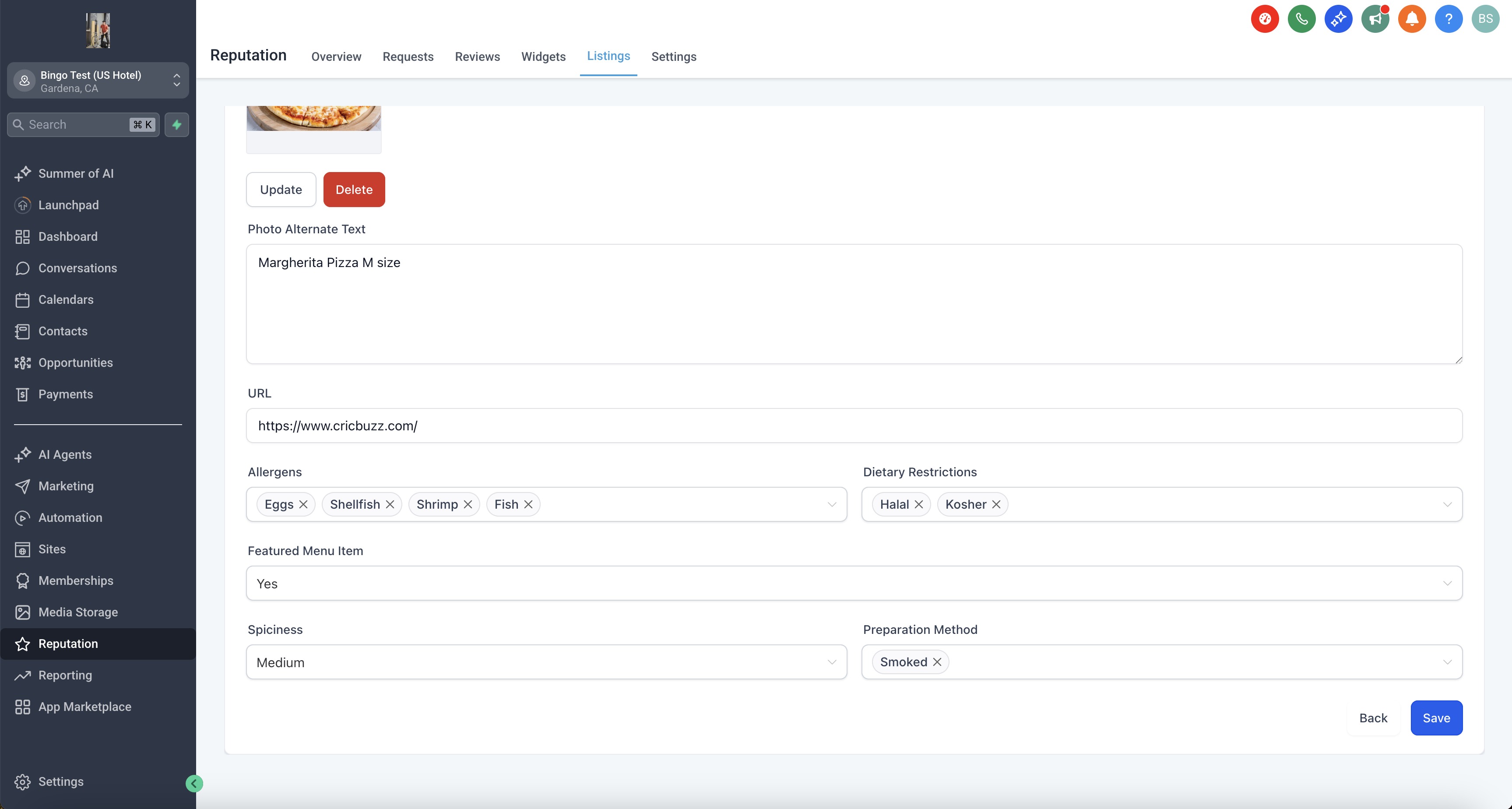
Task: Click into the URL input field
Action: pyautogui.click(x=854, y=426)
